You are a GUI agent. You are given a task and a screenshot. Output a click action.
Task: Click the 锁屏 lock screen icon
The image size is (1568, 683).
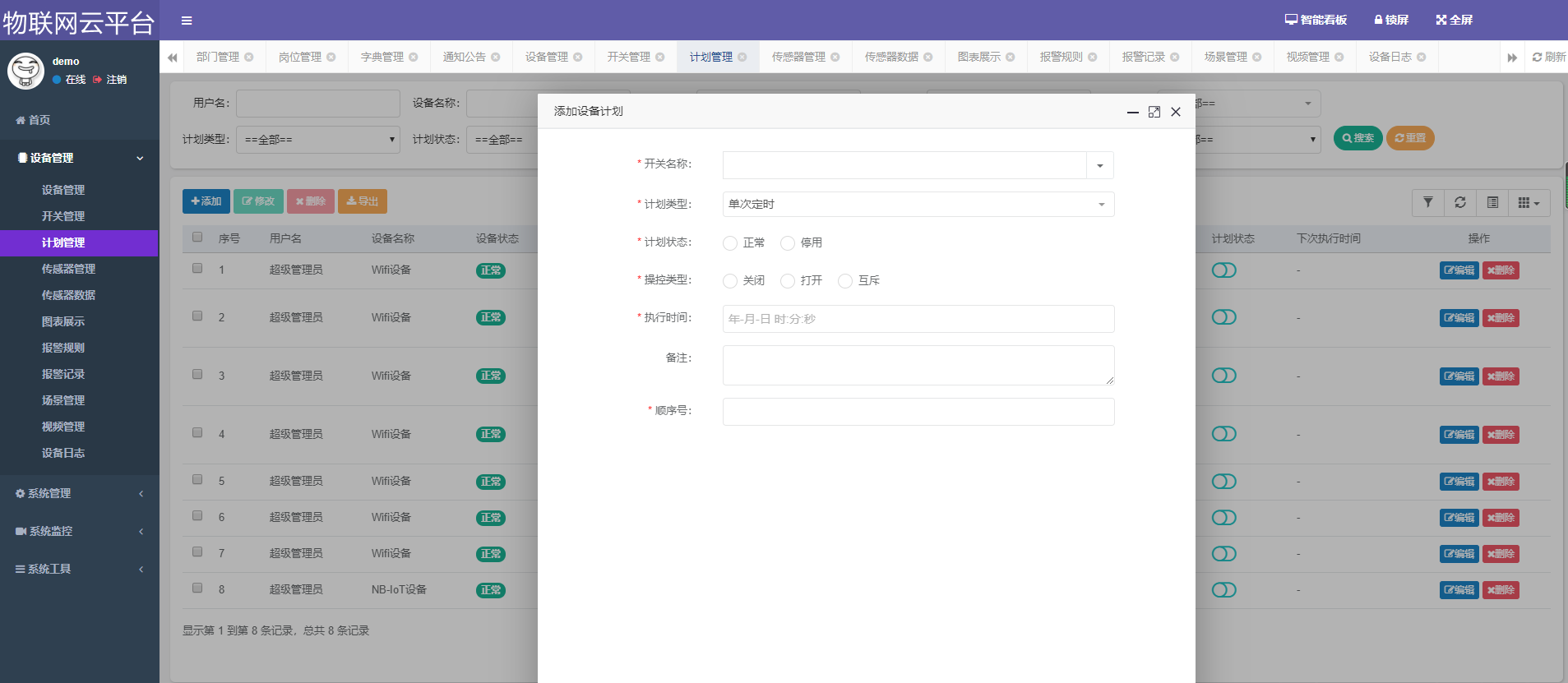1378,20
